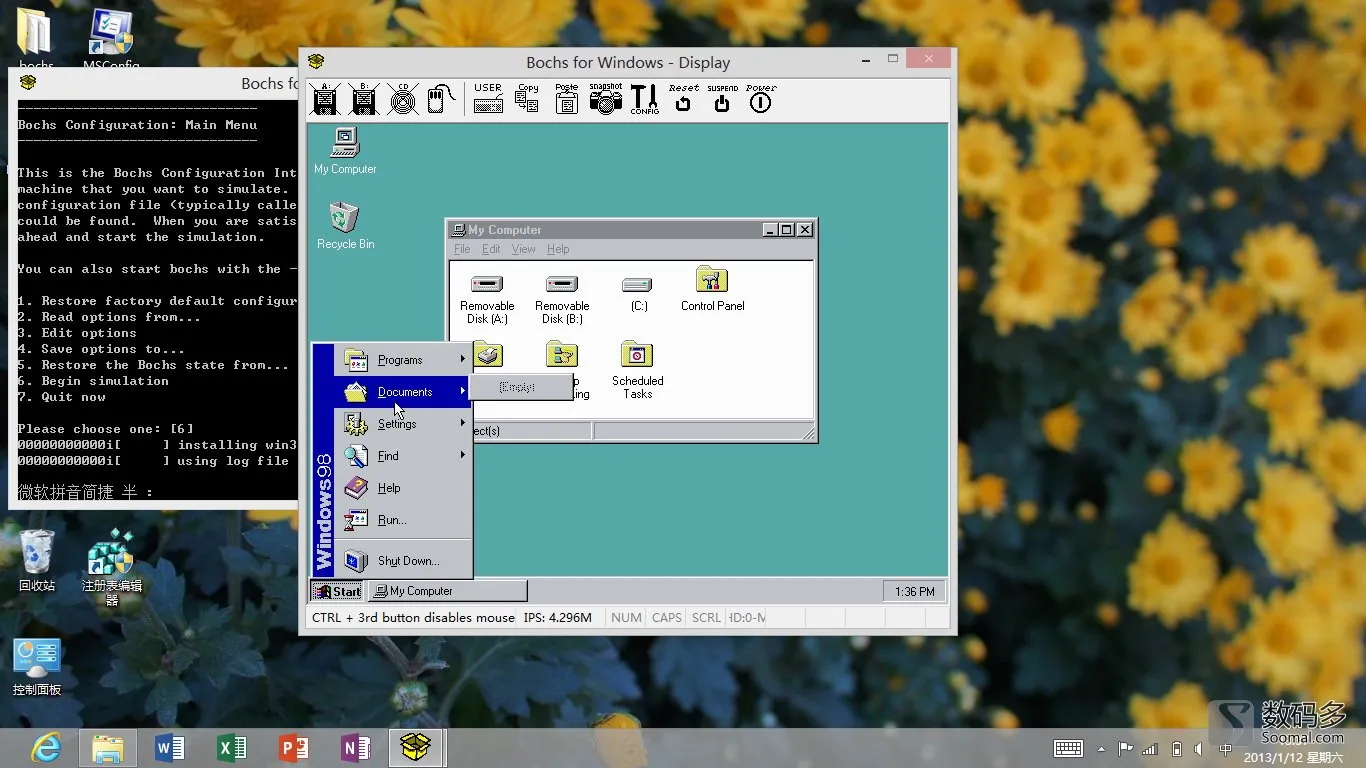Click Help in Start menu
The image size is (1366, 768).
[403, 488]
